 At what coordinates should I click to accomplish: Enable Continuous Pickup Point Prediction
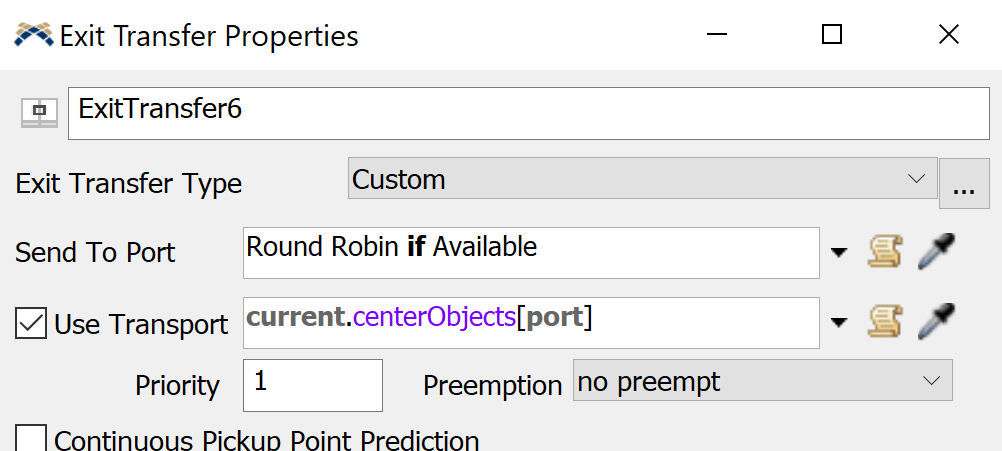click(31, 439)
